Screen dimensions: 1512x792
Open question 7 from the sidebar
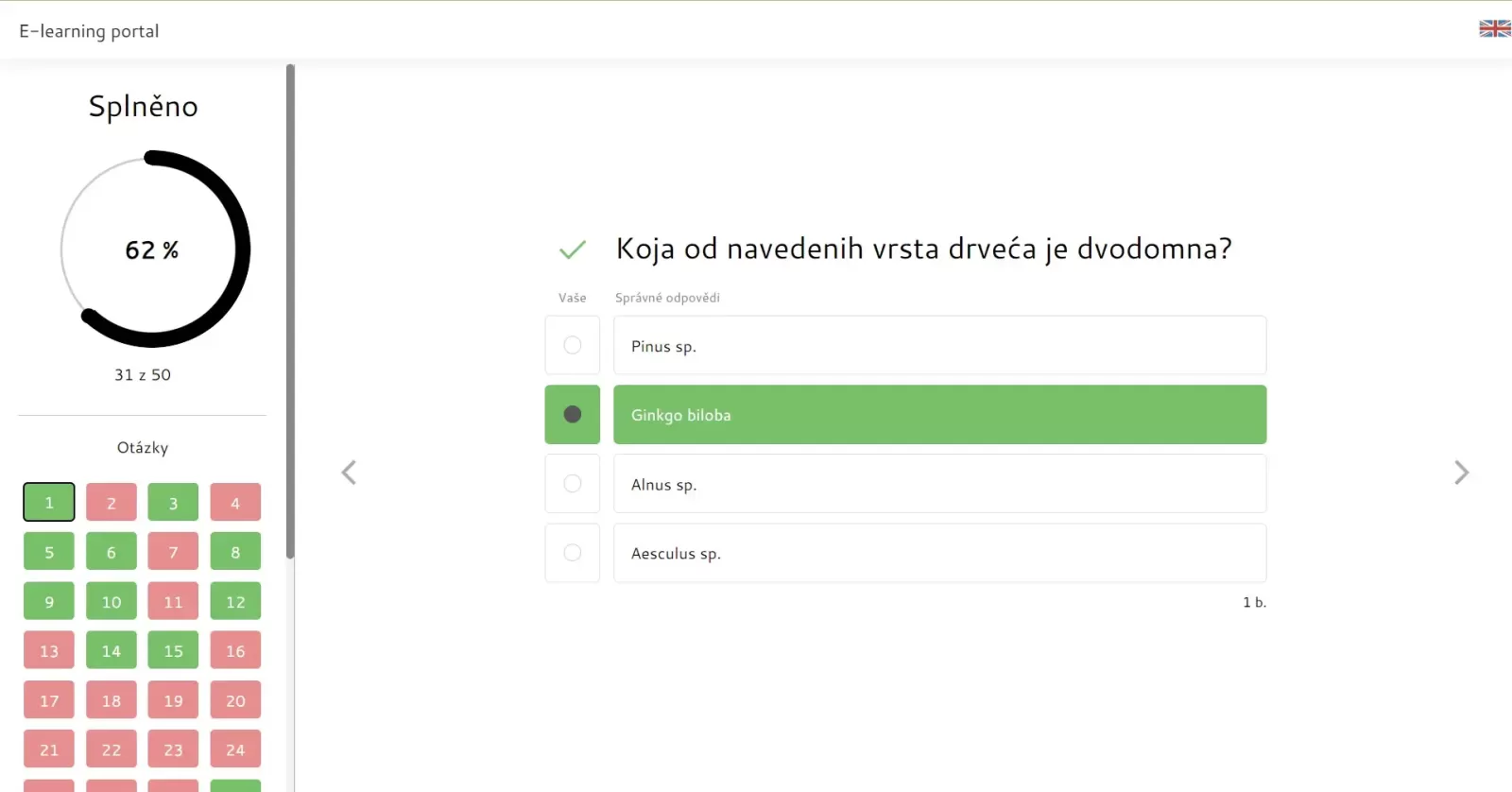[173, 552]
